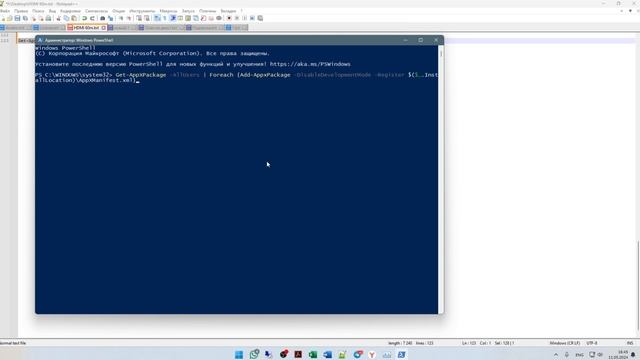The height and width of the screenshot is (360, 640).
Task: Open the Вкладки menu
Action: click(228, 11)
